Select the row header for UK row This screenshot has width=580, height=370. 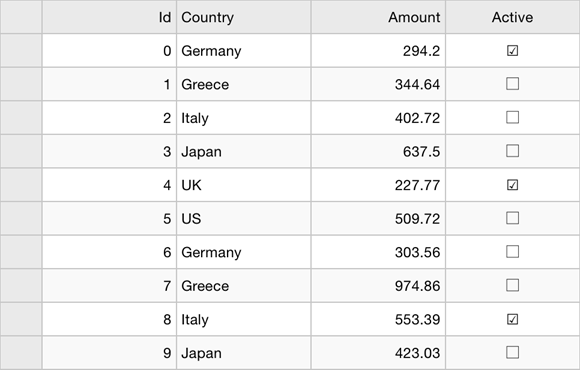click(21, 185)
